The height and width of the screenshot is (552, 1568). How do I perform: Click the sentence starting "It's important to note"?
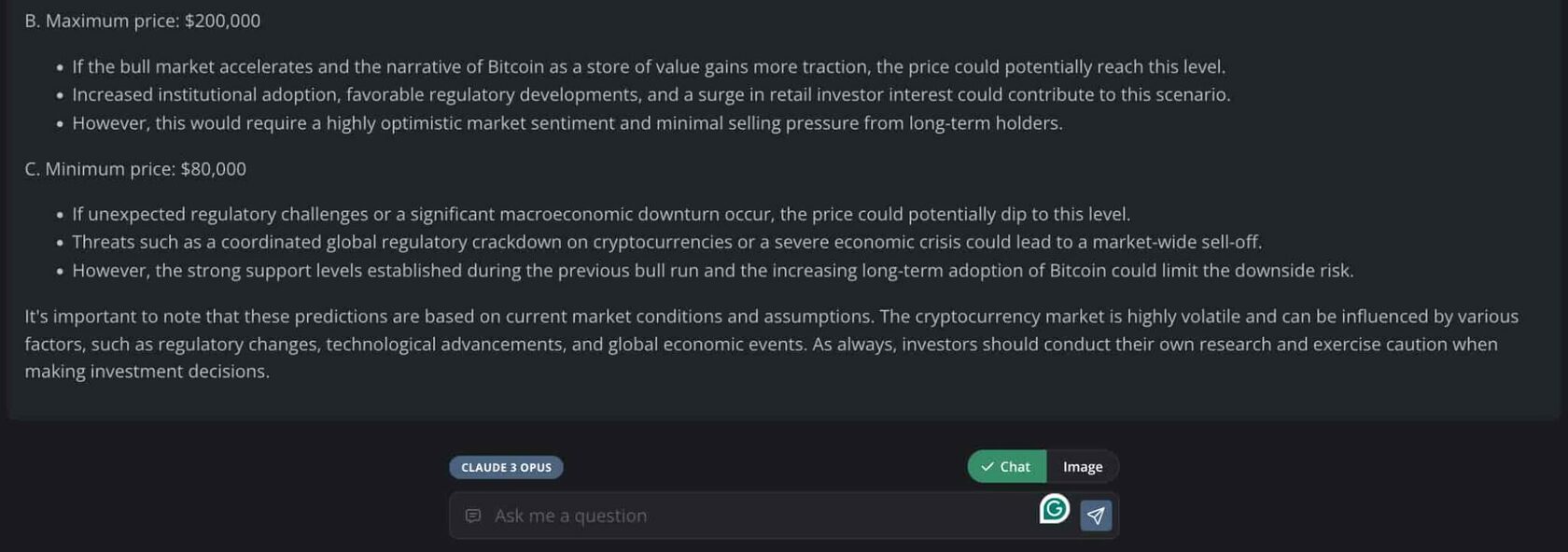448,317
